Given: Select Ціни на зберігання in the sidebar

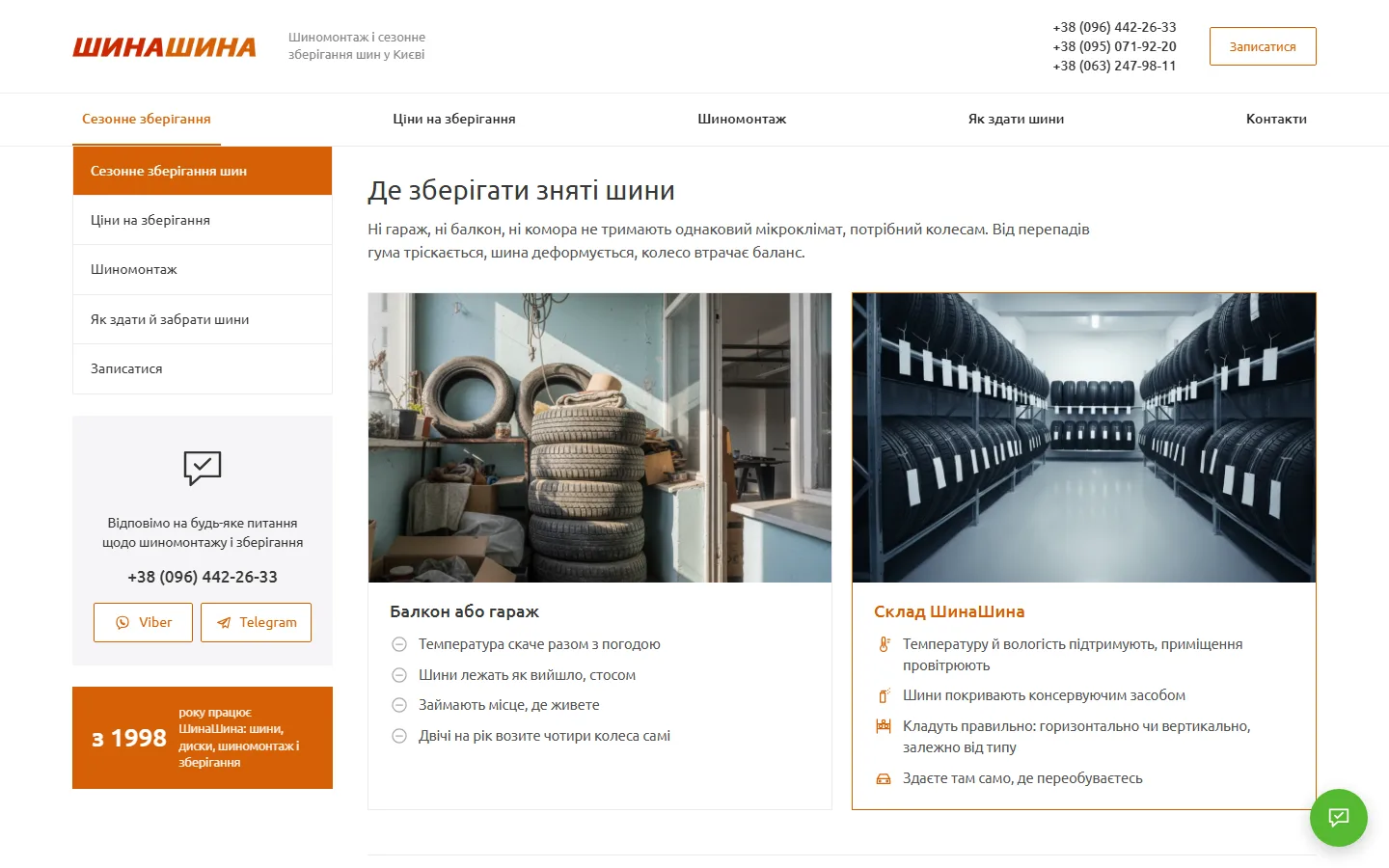Looking at the screenshot, I should pos(203,220).
